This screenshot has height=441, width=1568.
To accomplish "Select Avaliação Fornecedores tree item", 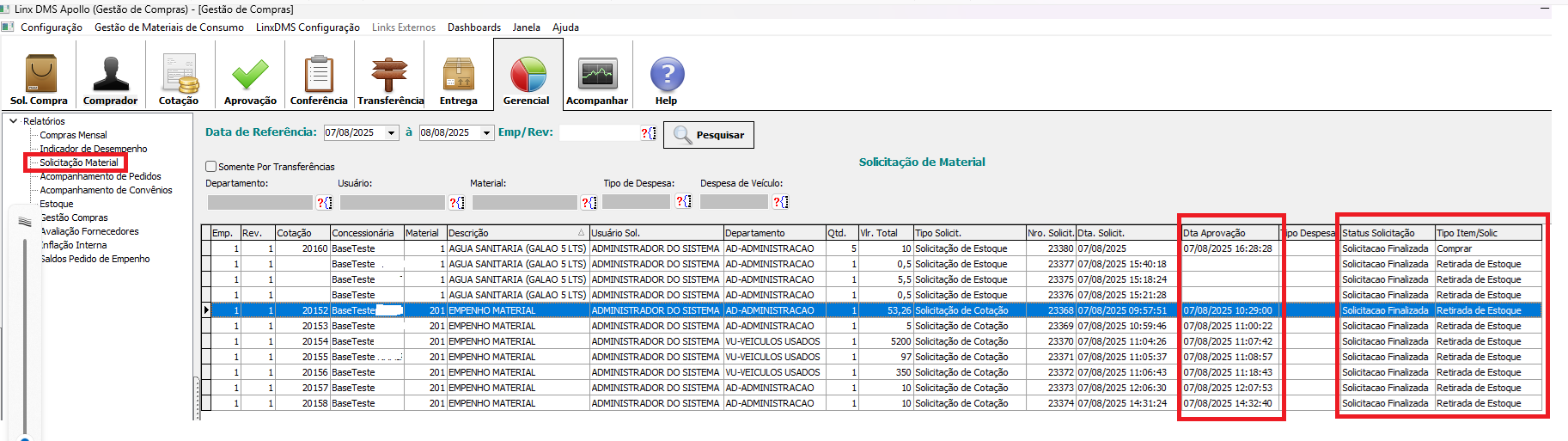I will 89,231.
